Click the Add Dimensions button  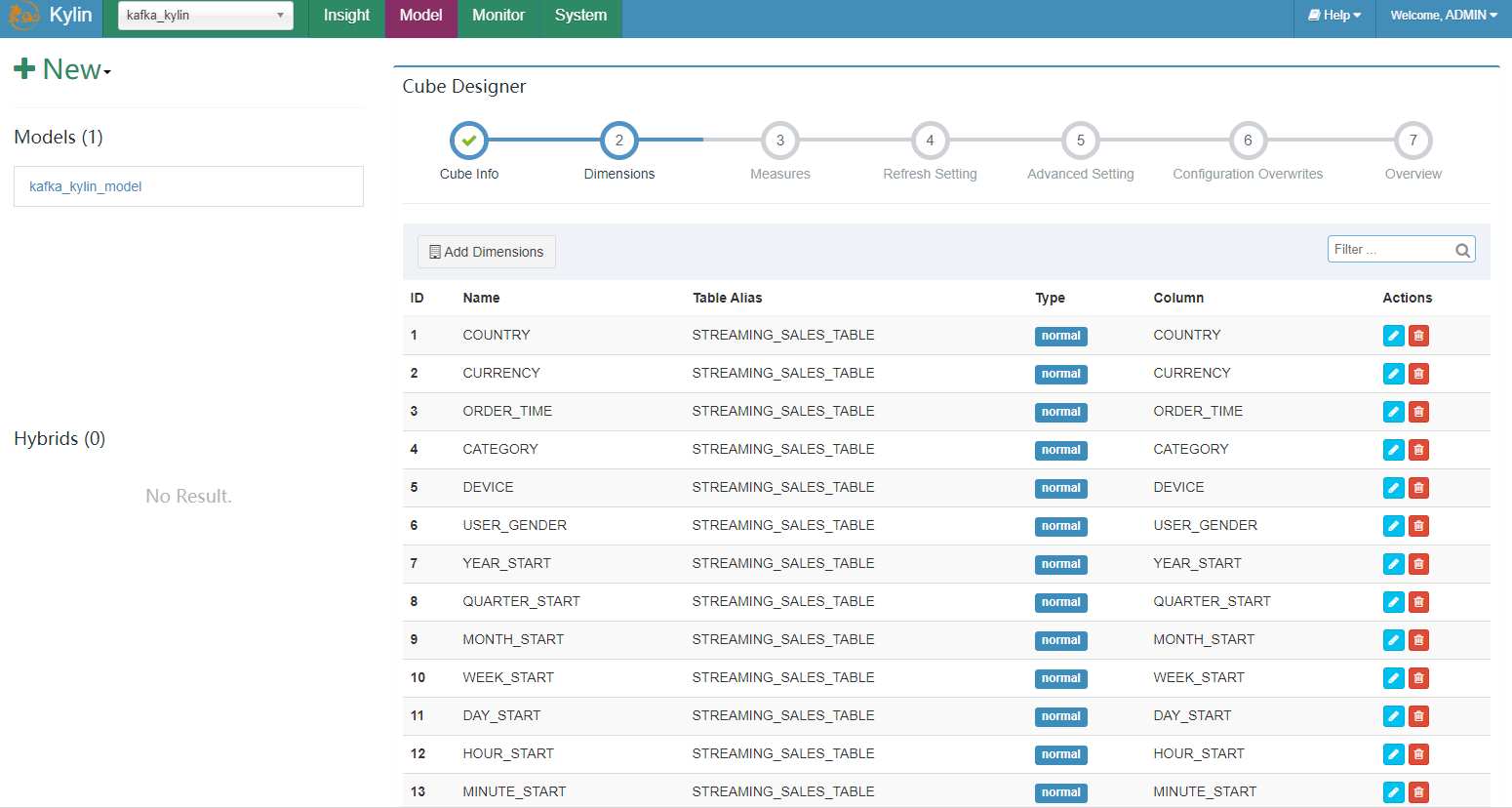pos(487,252)
